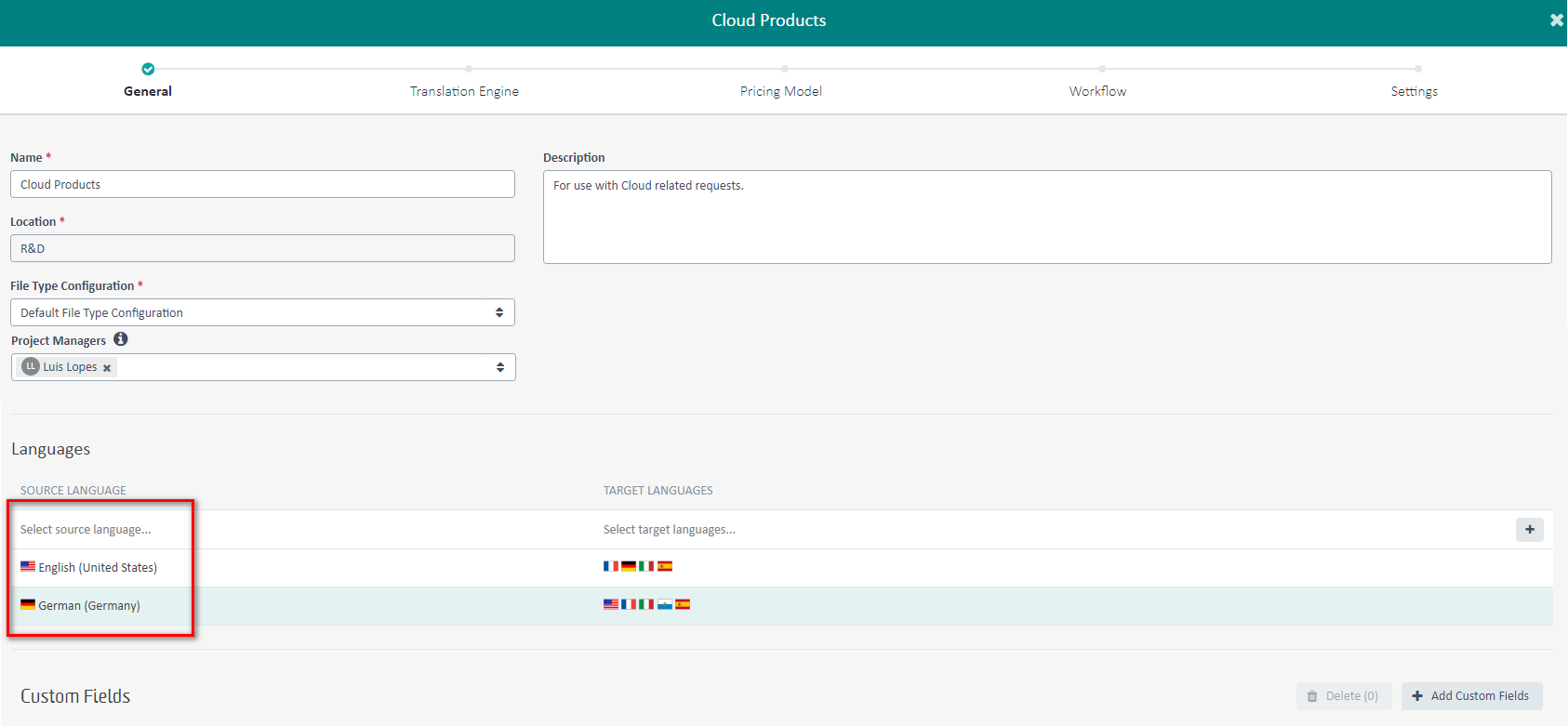The image size is (1568, 726).
Task: Click target language flags in German row
Action: 646,604
